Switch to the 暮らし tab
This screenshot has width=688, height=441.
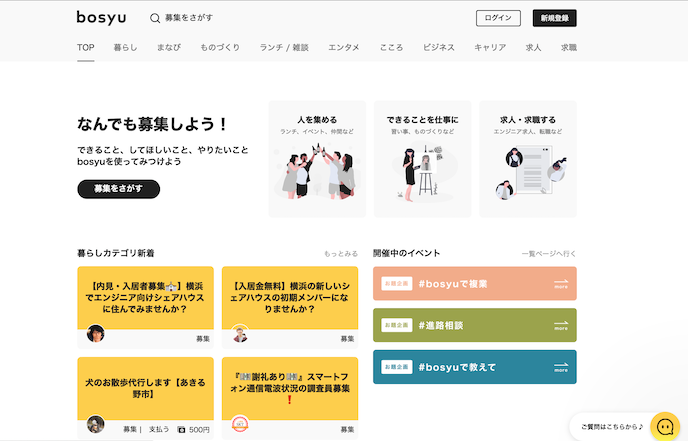tap(125, 47)
